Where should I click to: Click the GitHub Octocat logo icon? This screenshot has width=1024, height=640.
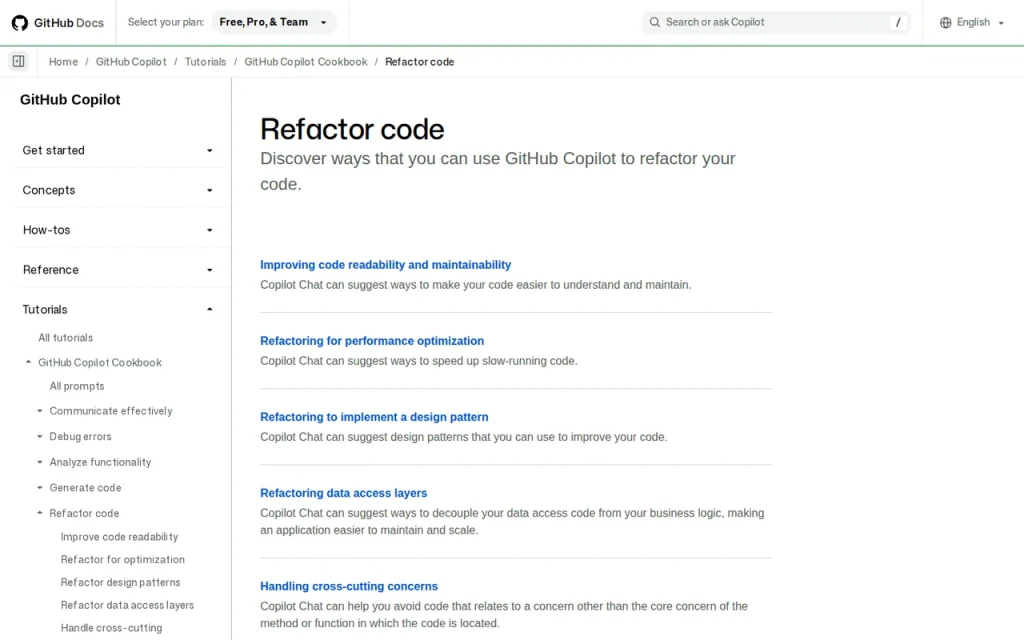[x=20, y=23]
